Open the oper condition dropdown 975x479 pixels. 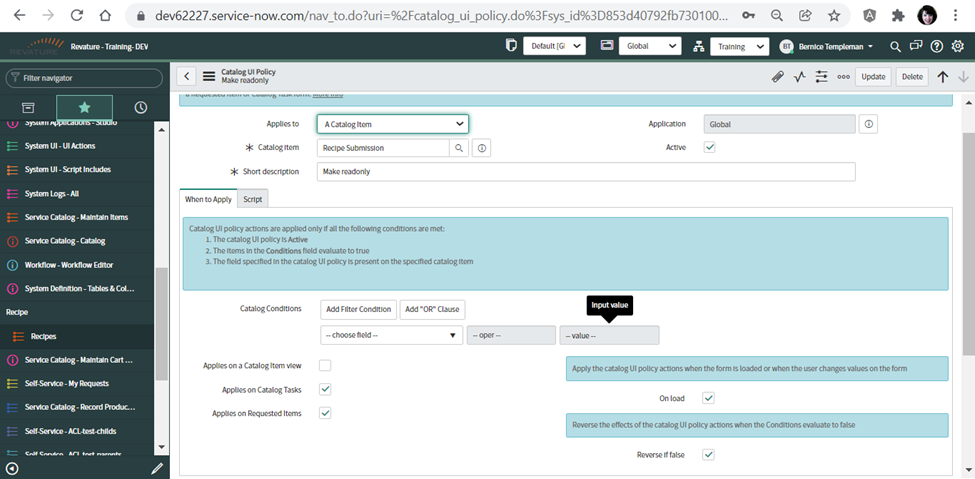(511, 335)
